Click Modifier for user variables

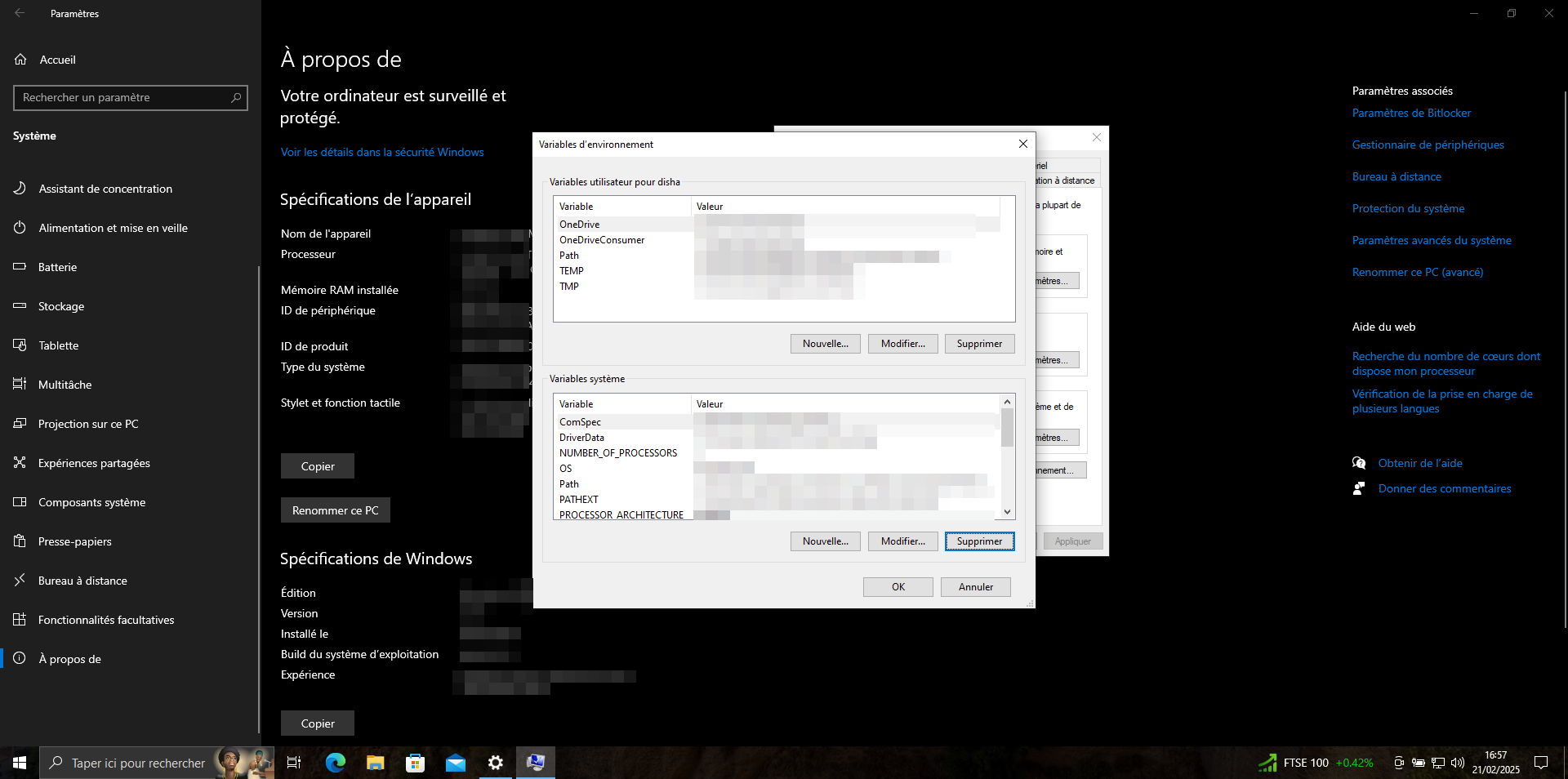[x=902, y=344]
